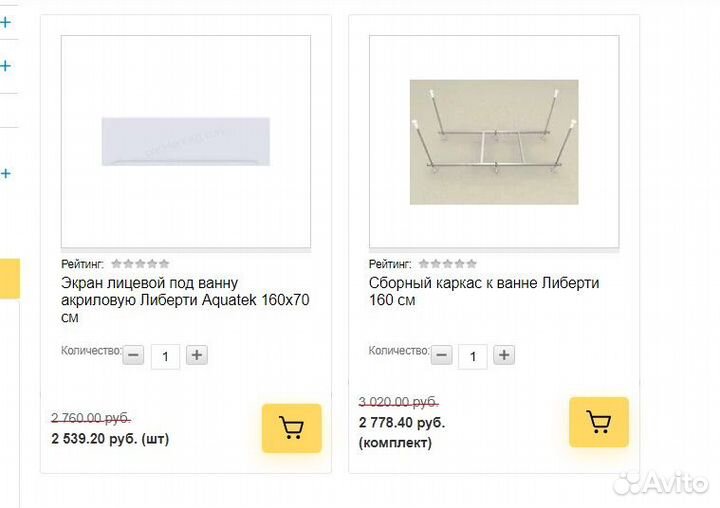
Task: Click the Avito logo watermark
Action: tap(659, 482)
